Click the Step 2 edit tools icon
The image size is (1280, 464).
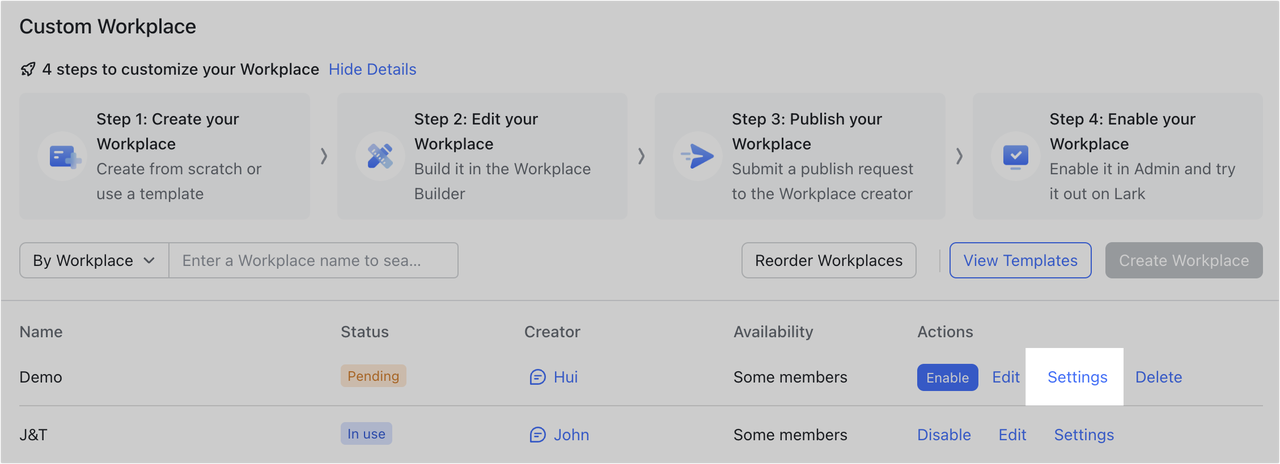[x=380, y=157]
